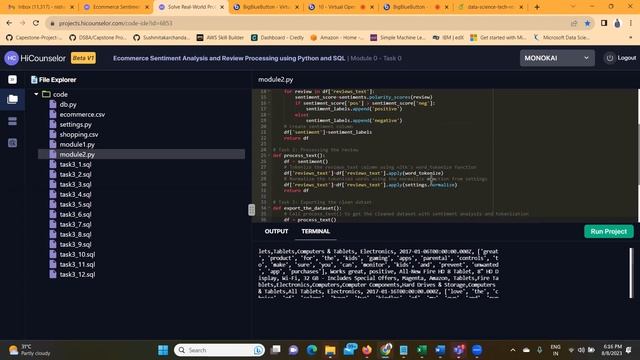Click the Run Project button
The height and width of the screenshot is (360, 640).
tap(609, 231)
